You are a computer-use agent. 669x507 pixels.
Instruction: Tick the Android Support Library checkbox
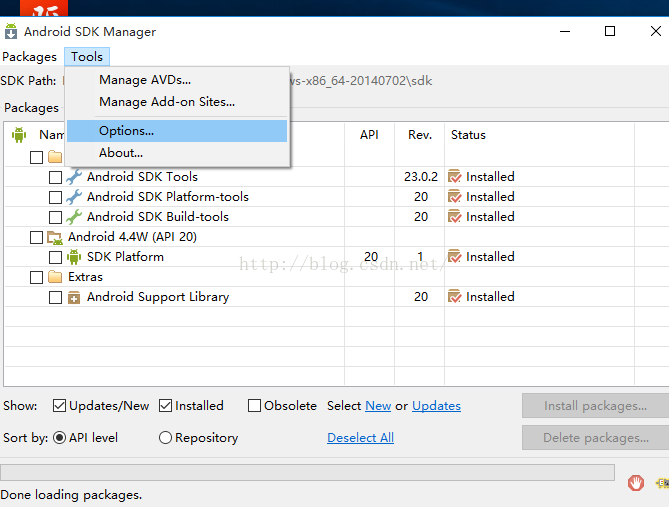coord(55,297)
